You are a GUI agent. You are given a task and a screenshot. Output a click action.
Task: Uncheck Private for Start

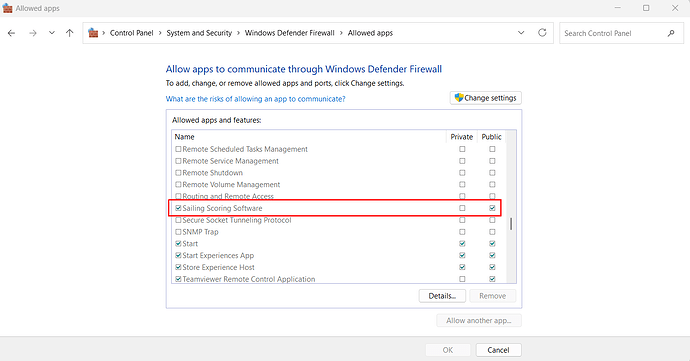(462, 243)
